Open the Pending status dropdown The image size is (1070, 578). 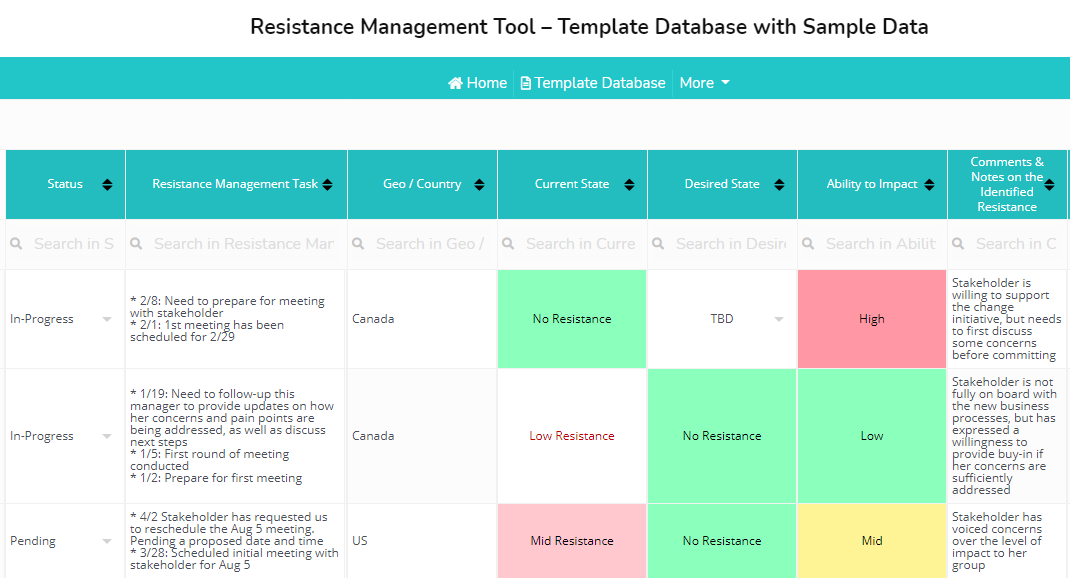point(107,540)
